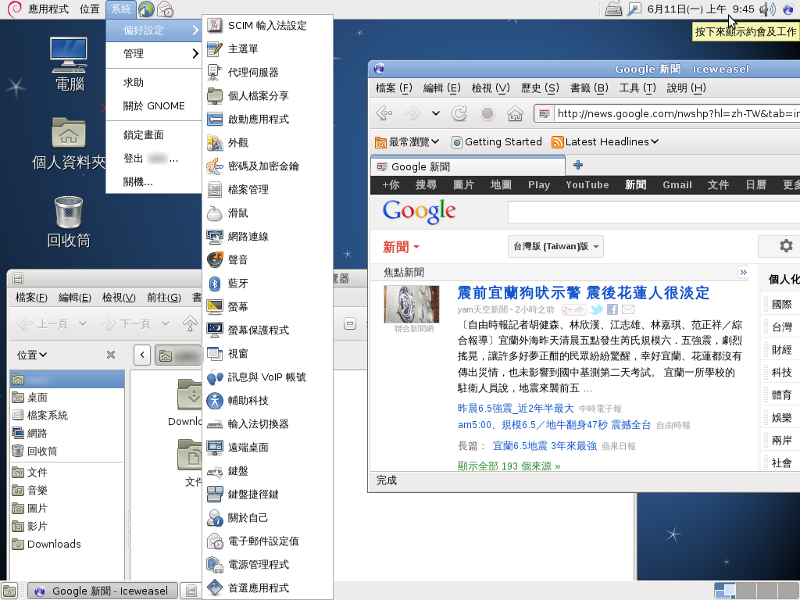Select the Google 新聞 browser tab

tap(468, 166)
